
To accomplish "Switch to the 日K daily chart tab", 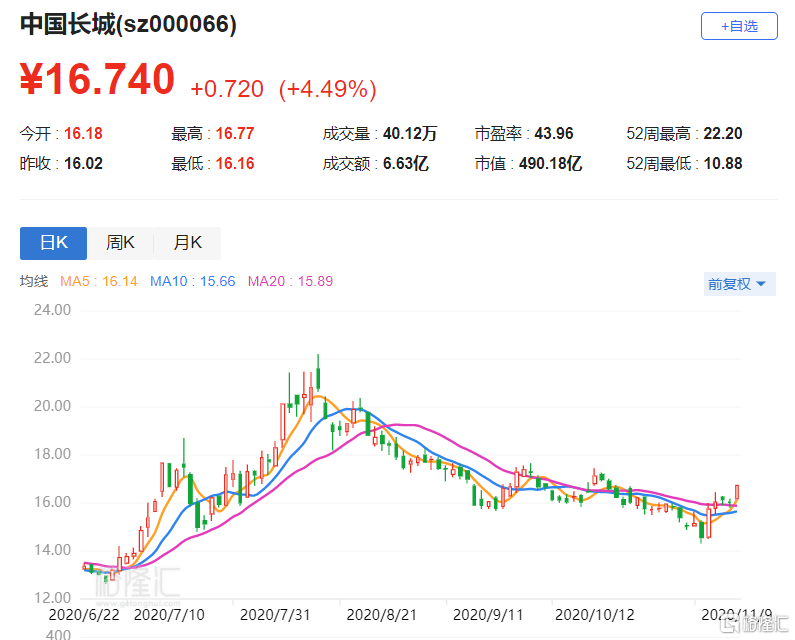I will tap(53, 243).
